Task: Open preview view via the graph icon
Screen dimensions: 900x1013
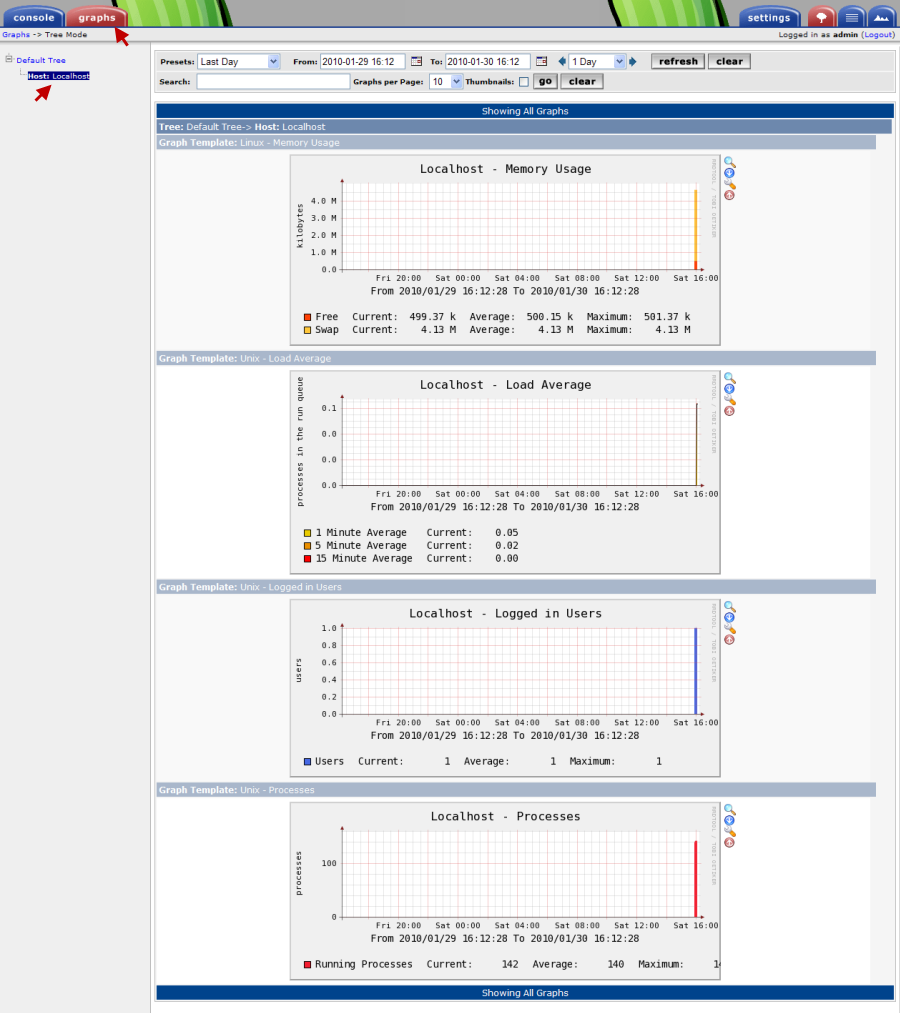Action: click(x=880, y=16)
